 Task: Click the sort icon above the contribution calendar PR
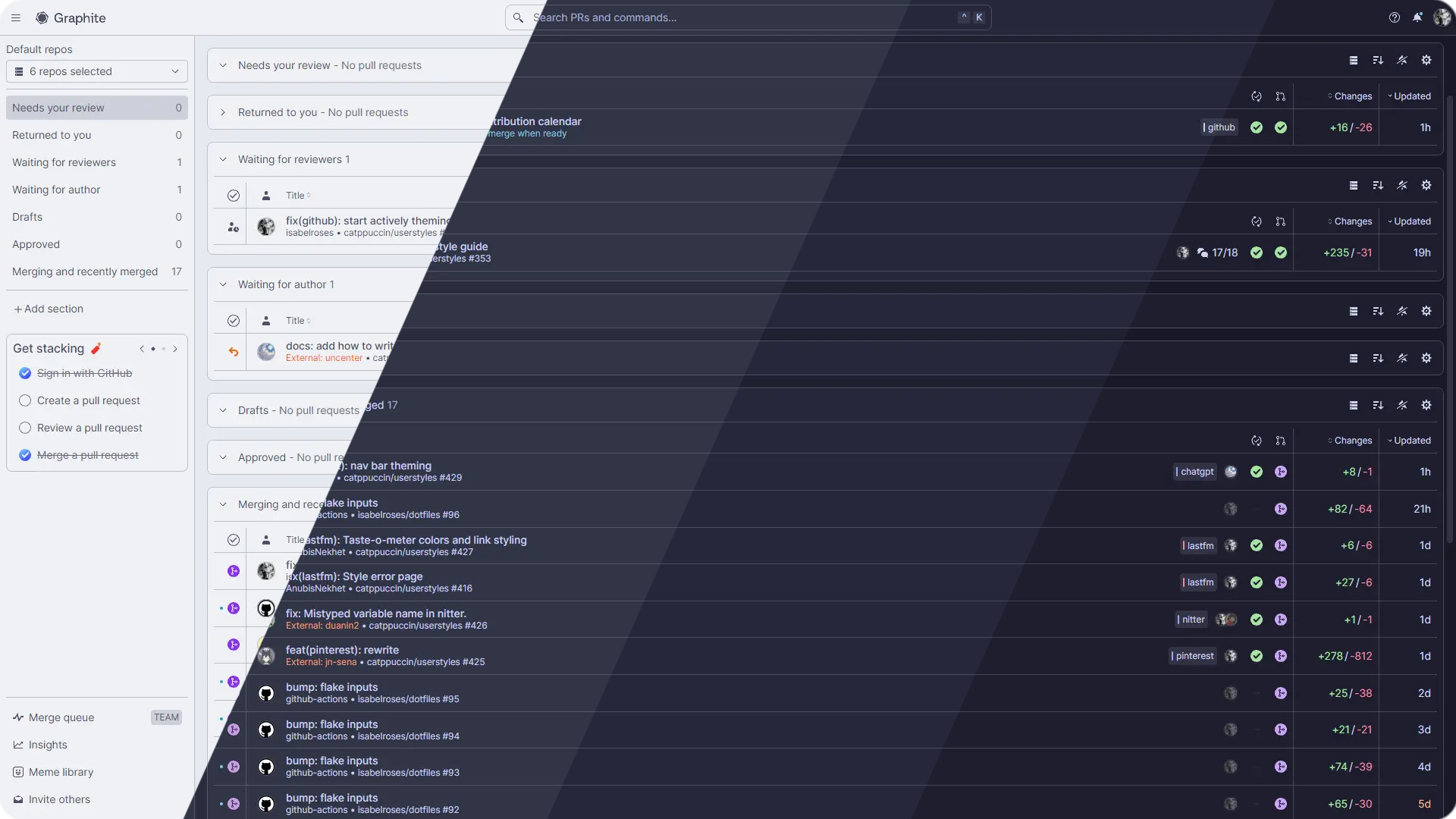[1378, 60]
